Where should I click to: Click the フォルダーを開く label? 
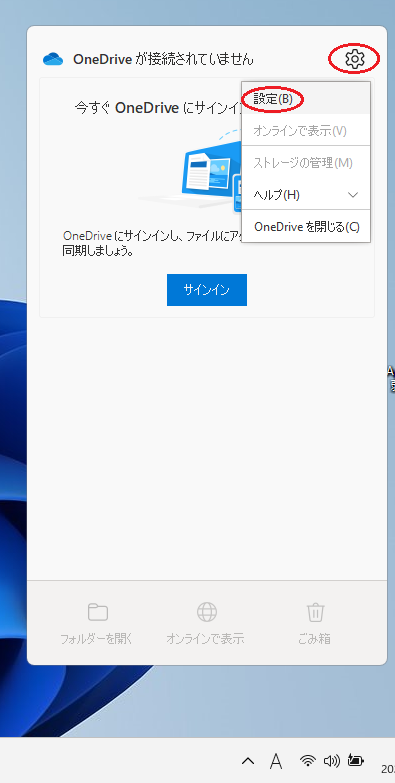pyautogui.click(x=96, y=638)
